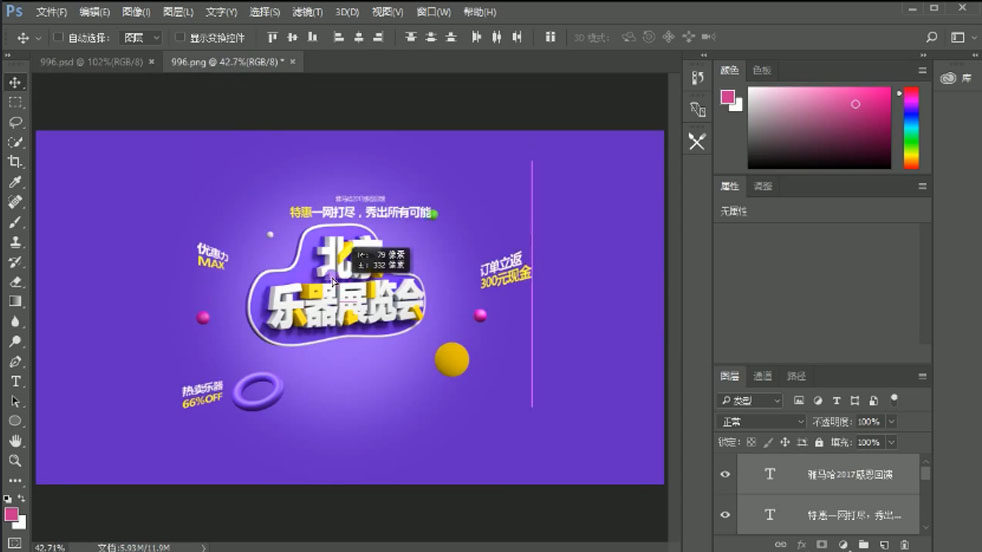The height and width of the screenshot is (552, 982).
Task: Select the Ellipse shape tool
Action: (15, 421)
